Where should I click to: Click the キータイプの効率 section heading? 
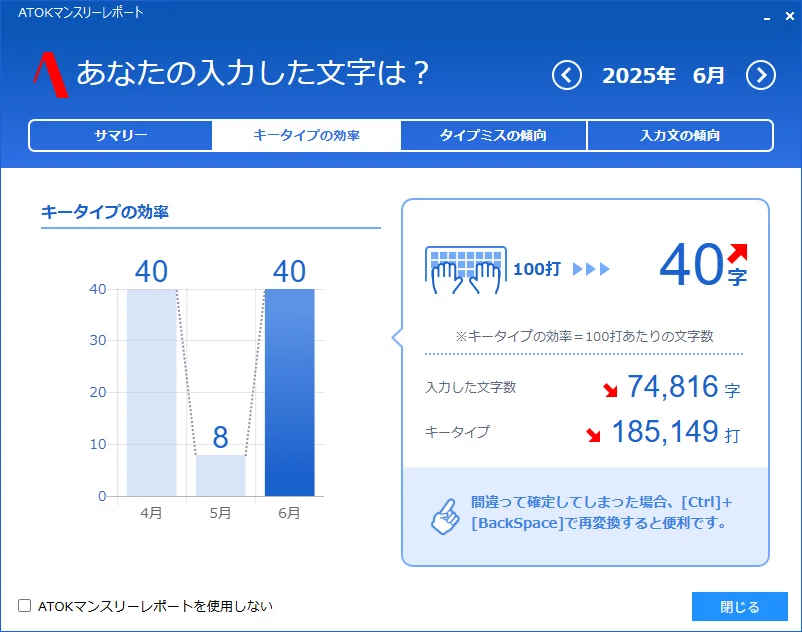click(x=105, y=212)
